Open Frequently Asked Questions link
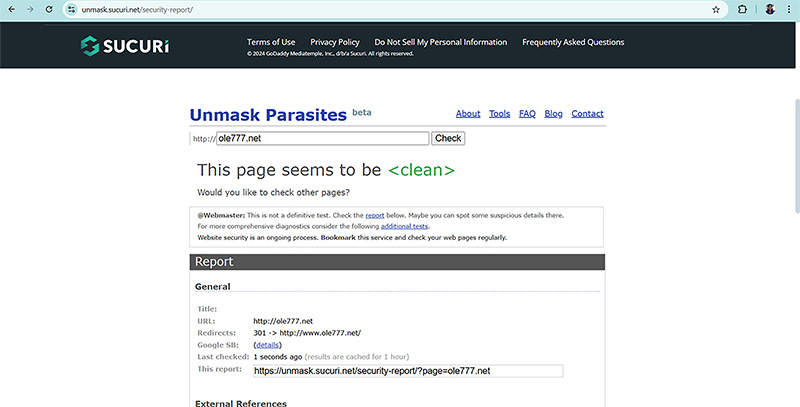The image size is (800, 407). coord(573,42)
